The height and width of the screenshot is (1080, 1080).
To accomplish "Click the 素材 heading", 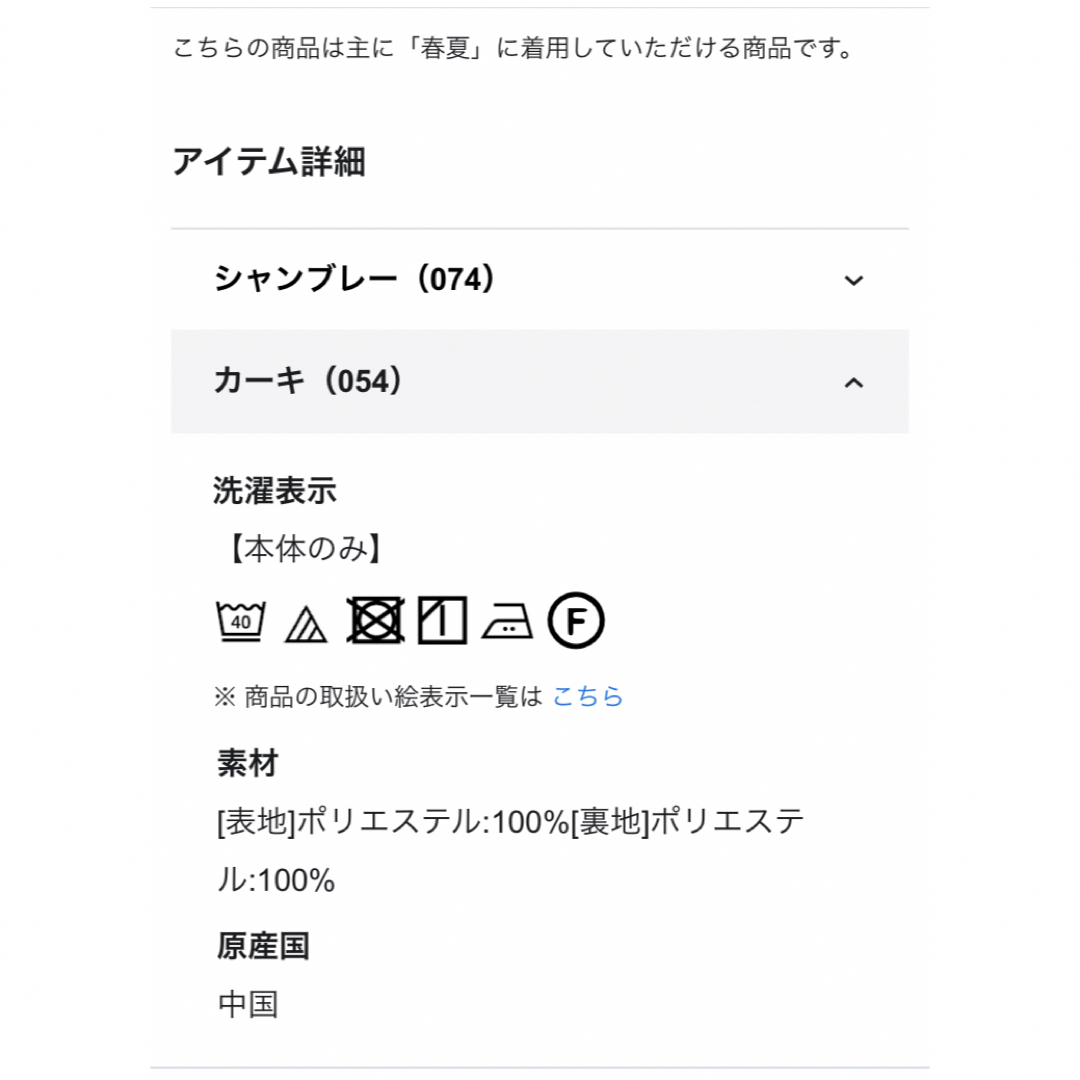I will pos(248,764).
